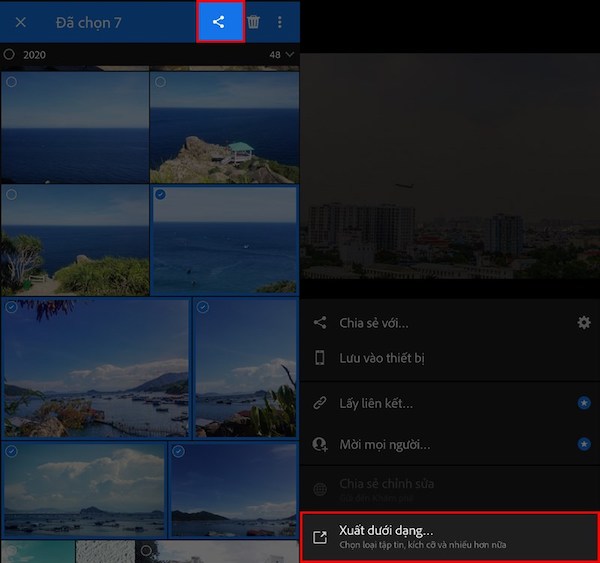
Task: Tap the share icon in top bar
Action: tap(219, 22)
